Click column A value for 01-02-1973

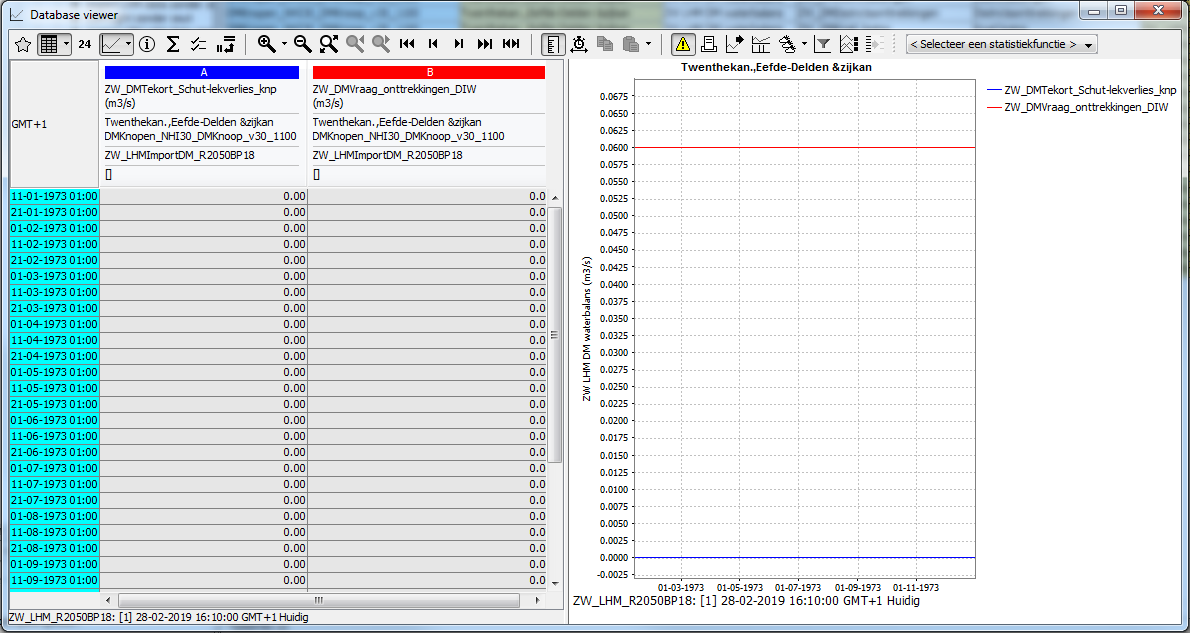click(x=203, y=228)
